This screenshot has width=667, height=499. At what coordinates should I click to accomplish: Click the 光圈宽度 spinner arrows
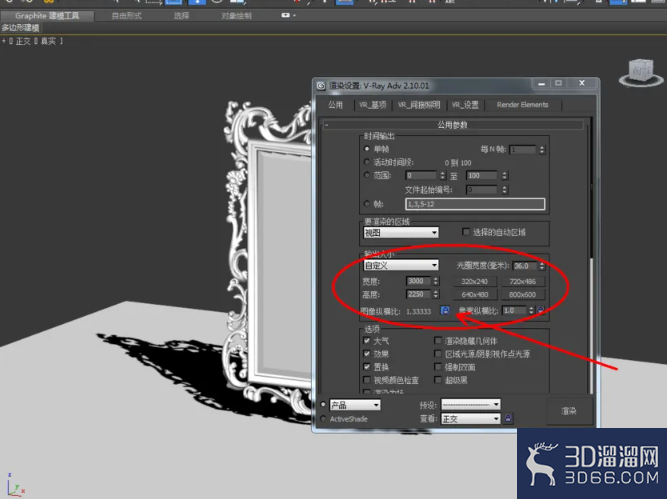(x=542, y=266)
